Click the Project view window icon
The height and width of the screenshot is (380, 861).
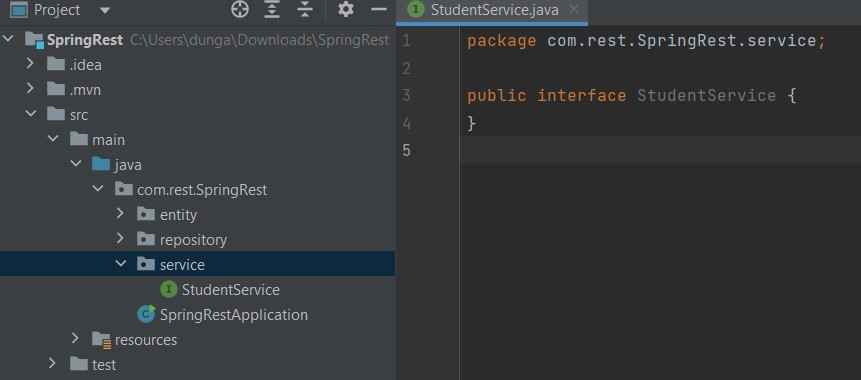(x=19, y=9)
